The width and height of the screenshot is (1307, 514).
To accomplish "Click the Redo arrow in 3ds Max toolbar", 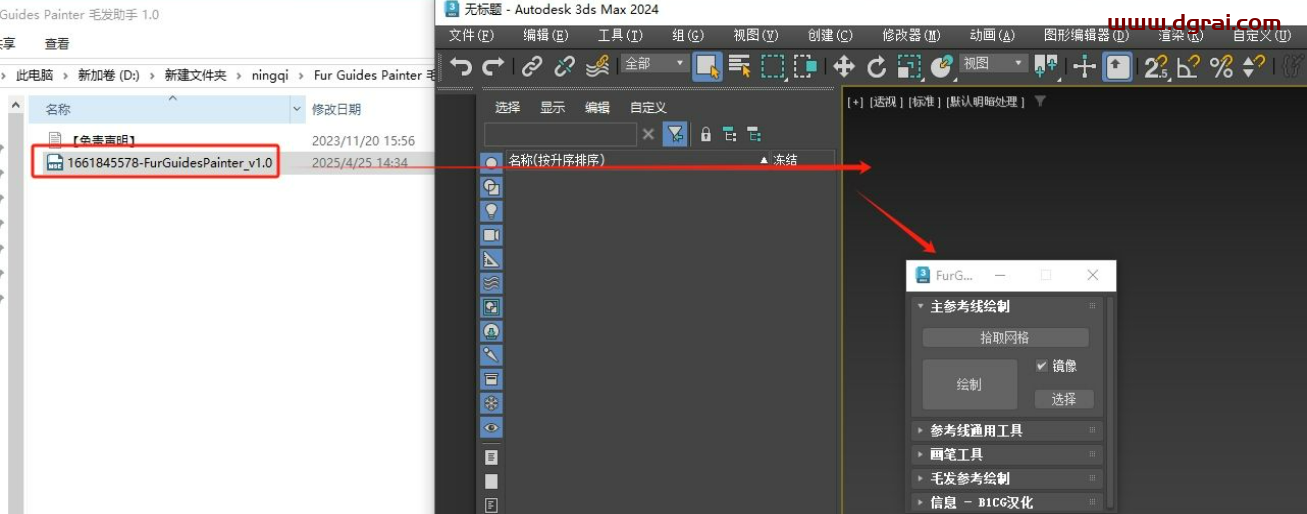I will coord(494,67).
